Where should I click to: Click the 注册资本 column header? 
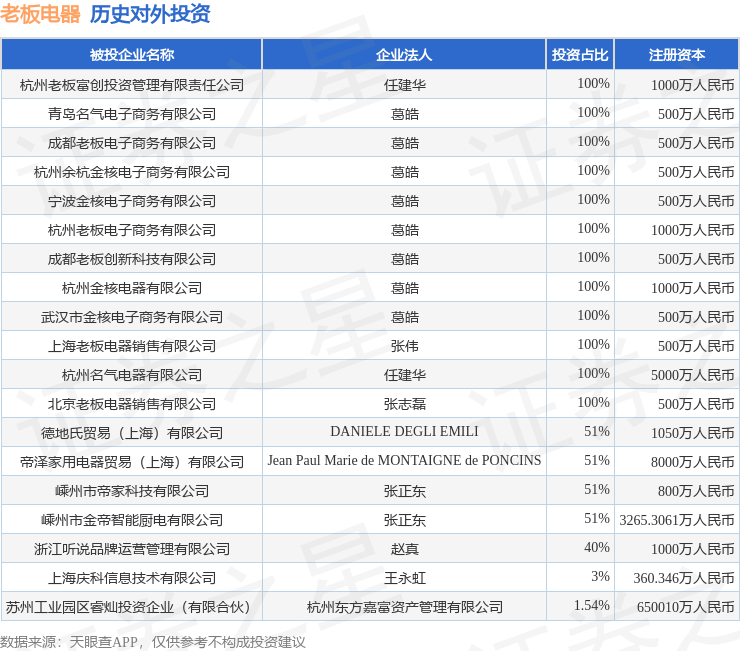click(x=677, y=55)
